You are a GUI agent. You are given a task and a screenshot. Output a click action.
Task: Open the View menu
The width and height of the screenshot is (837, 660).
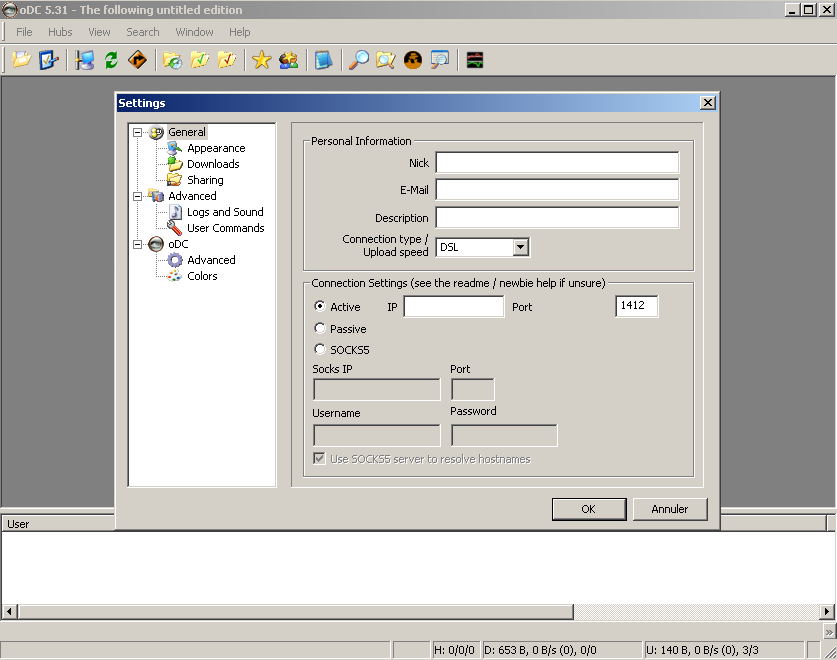tap(99, 32)
